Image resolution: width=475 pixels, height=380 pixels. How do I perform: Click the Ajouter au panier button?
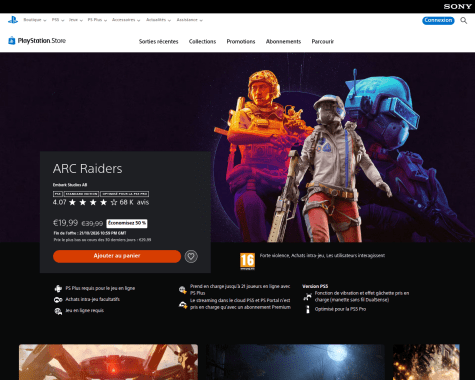point(117,256)
